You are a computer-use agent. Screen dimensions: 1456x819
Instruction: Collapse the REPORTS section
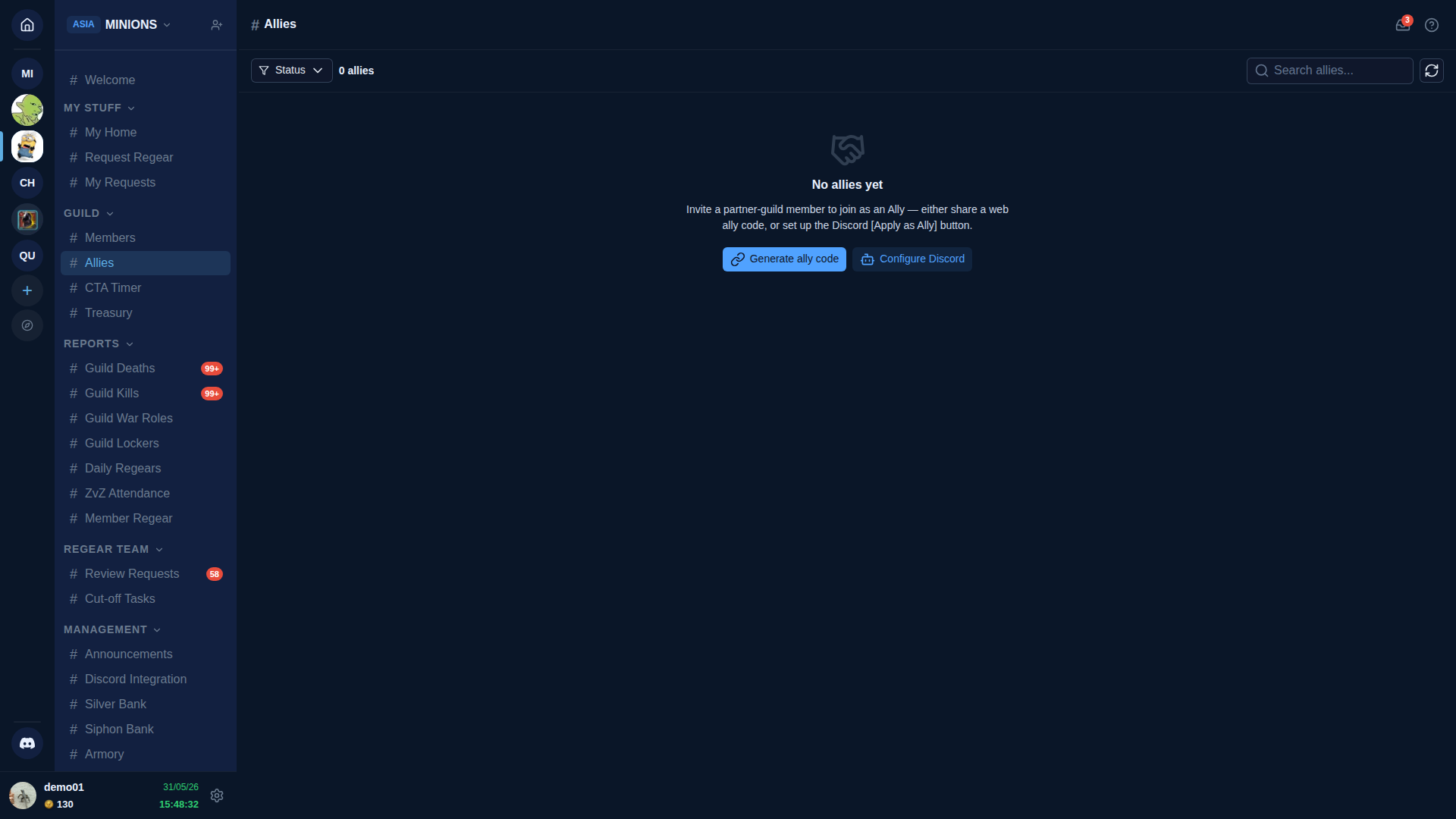pos(99,344)
